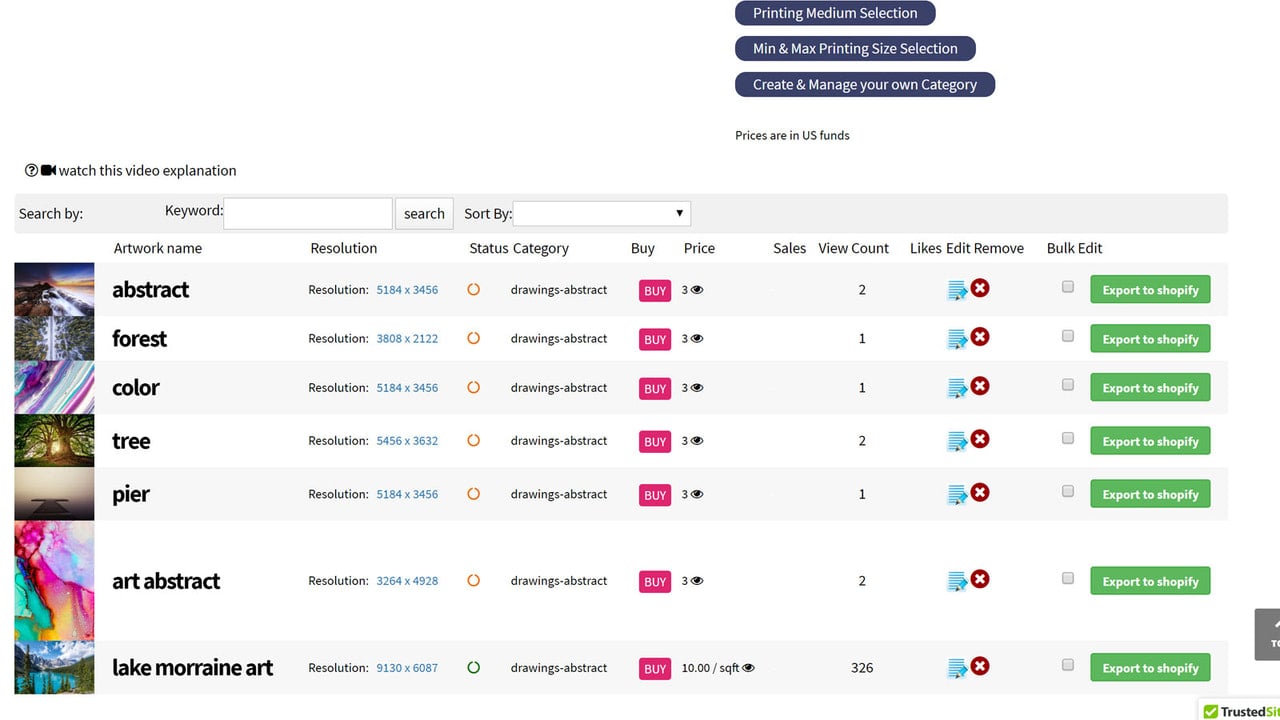Image resolution: width=1280 pixels, height=720 pixels.
Task: Click the BUY button for tree
Action: coord(655,442)
